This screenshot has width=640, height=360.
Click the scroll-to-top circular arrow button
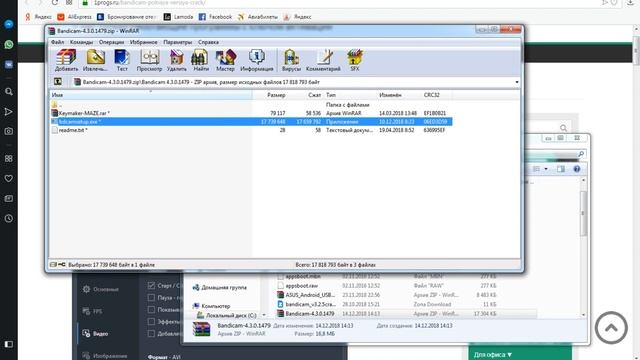pos(611,328)
